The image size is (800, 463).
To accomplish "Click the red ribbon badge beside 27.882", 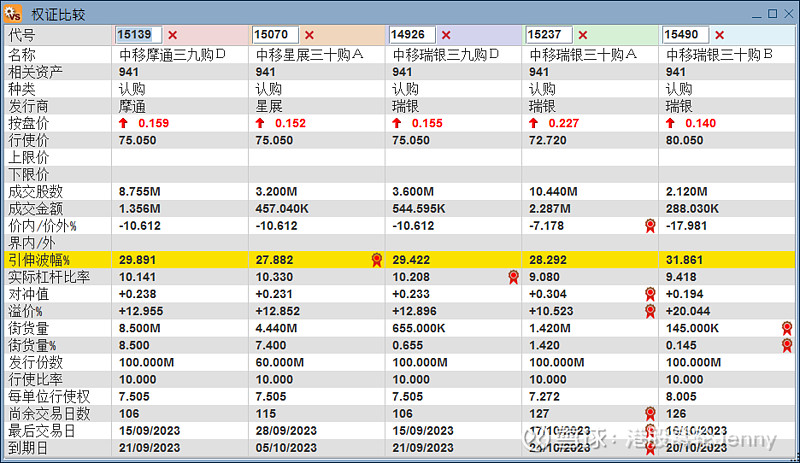I will [x=377, y=260].
